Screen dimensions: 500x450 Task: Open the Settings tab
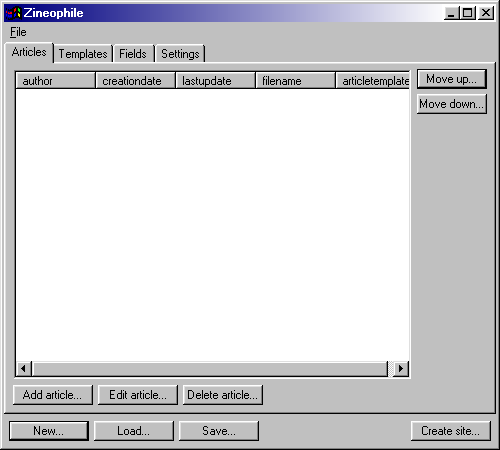(x=180, y=54)
